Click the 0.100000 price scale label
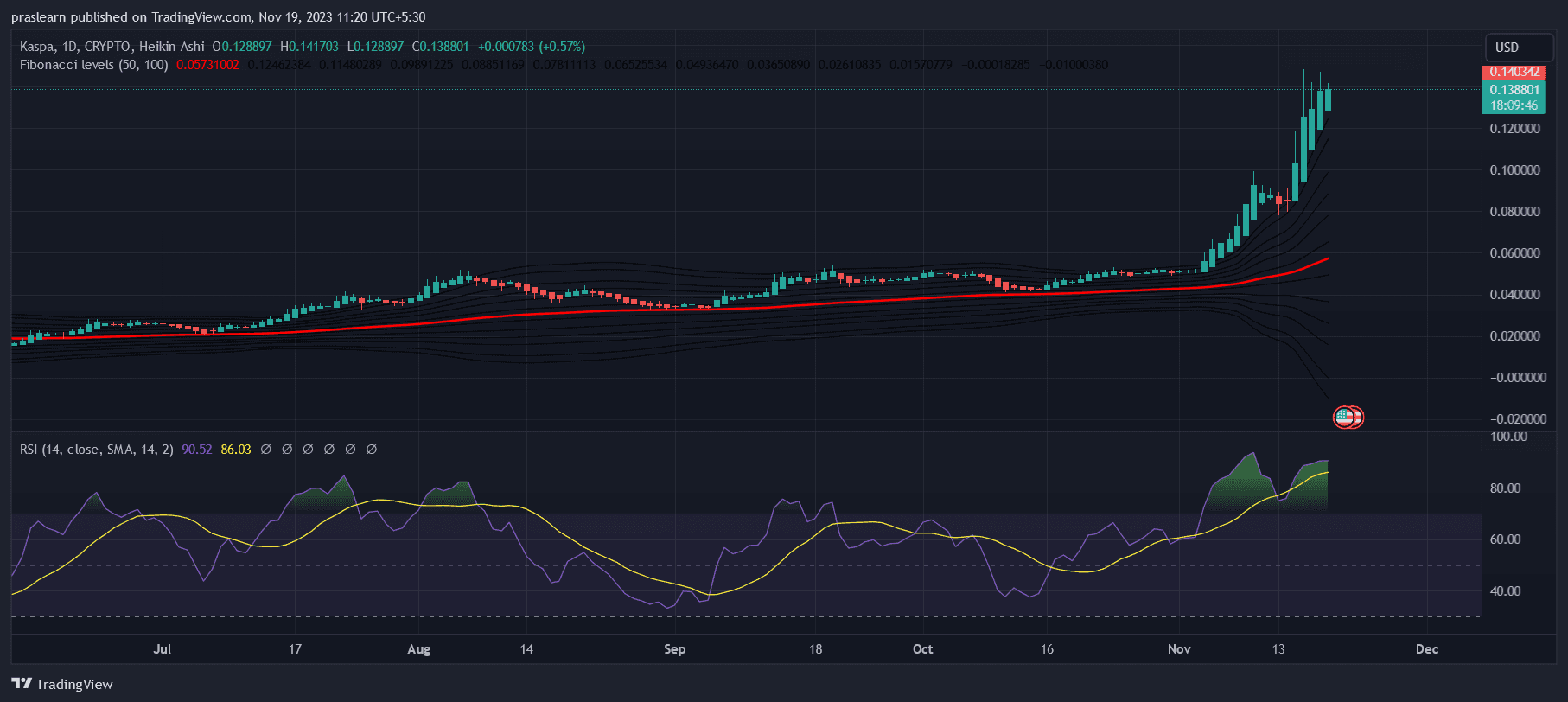The height and width of the screenshot is (702, 1568). click(x=1514, y=170)
